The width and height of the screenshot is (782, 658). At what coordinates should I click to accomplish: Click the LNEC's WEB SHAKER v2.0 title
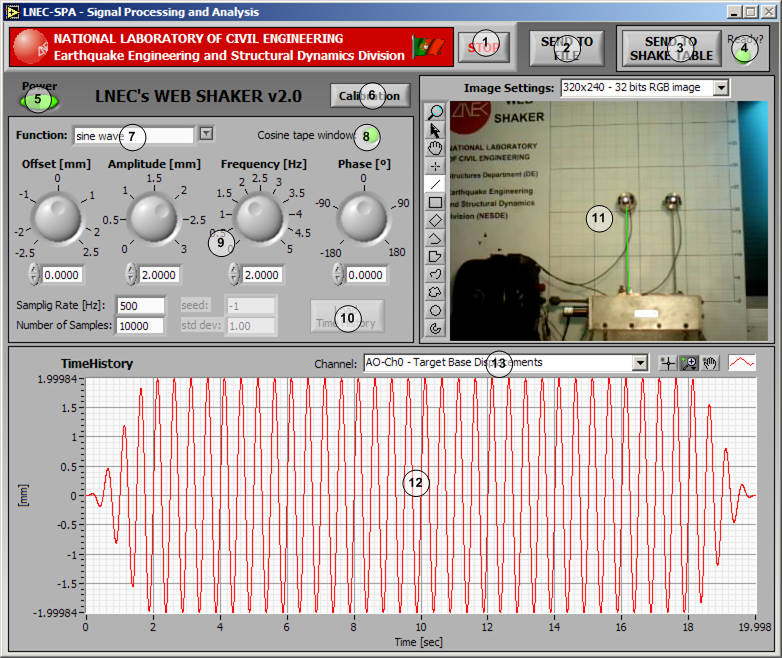[x=198, y=96]
